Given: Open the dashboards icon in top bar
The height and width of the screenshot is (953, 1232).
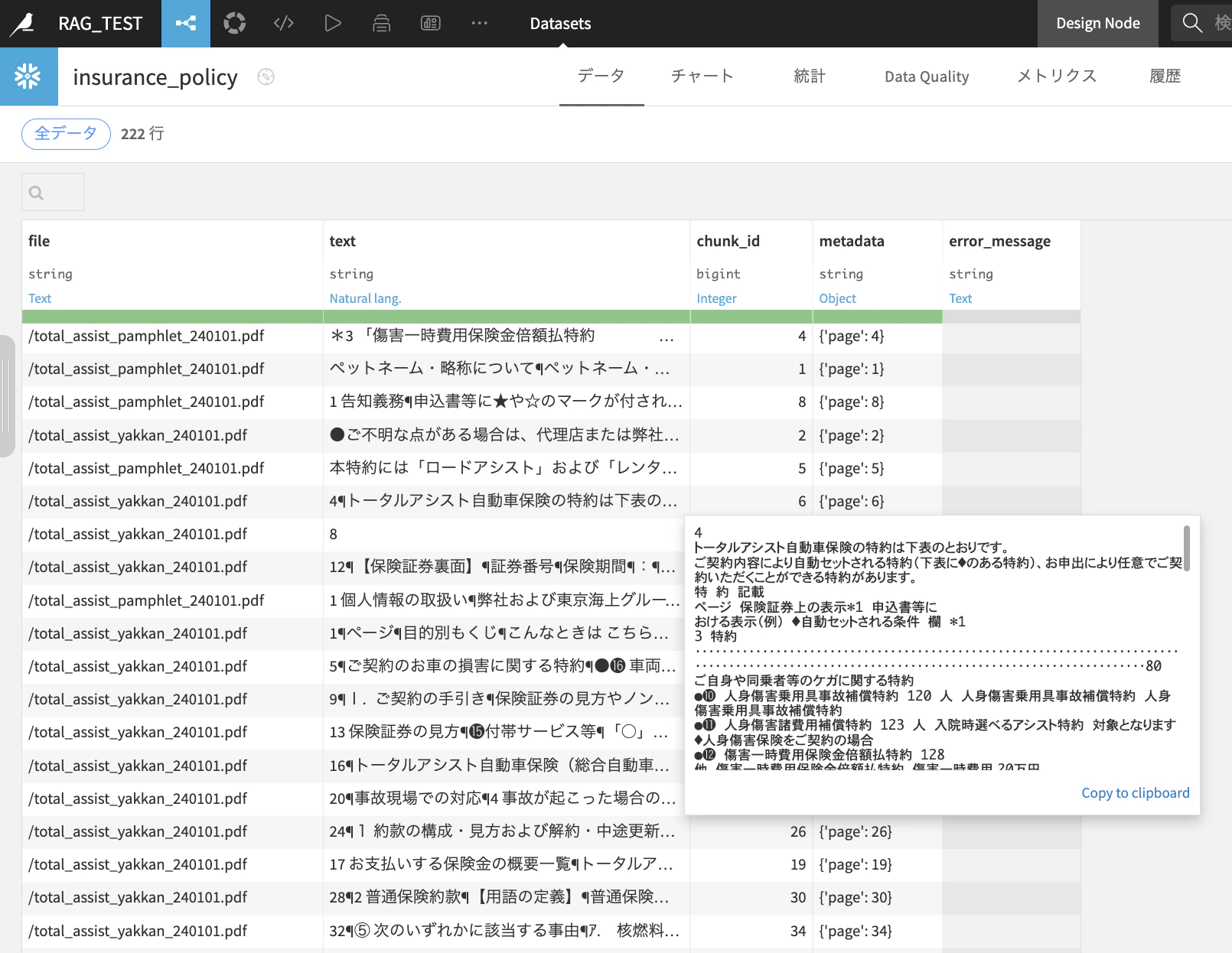Looking at the screenshot, I should 431,24.
